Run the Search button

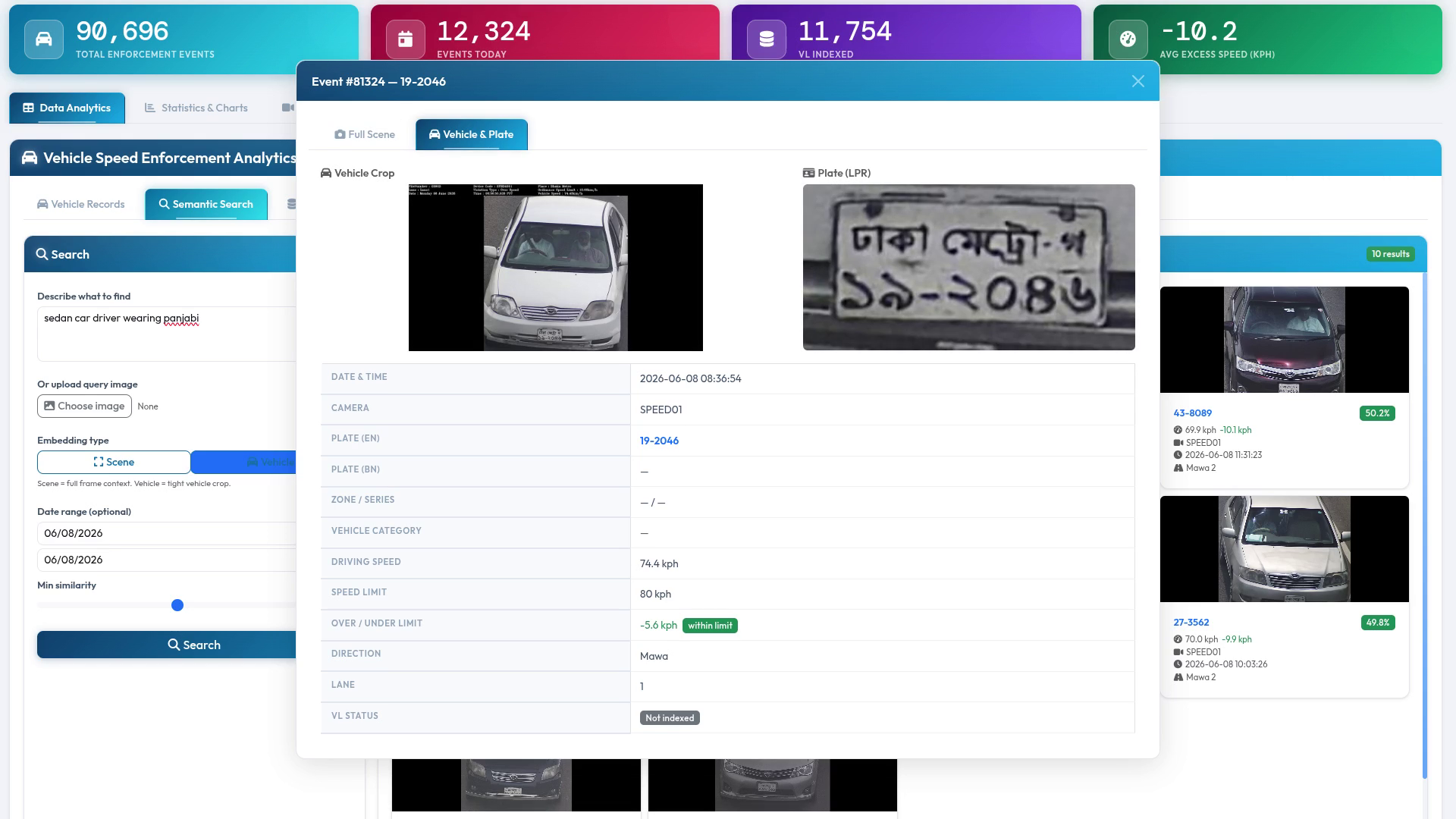pyautogui.click(x=167, y=645)
